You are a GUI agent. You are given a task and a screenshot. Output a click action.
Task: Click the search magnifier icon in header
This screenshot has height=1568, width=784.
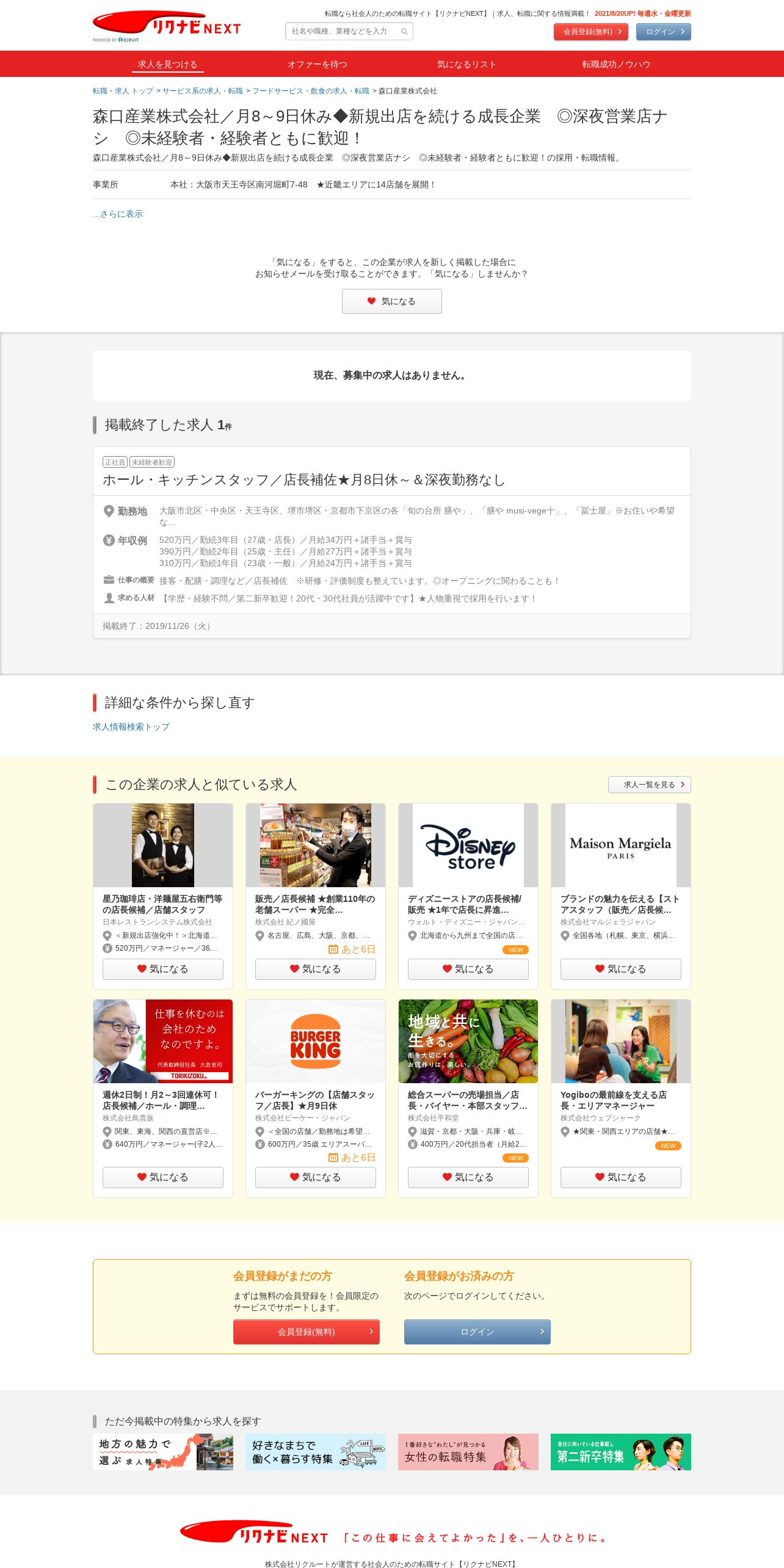tap(404, 32)
